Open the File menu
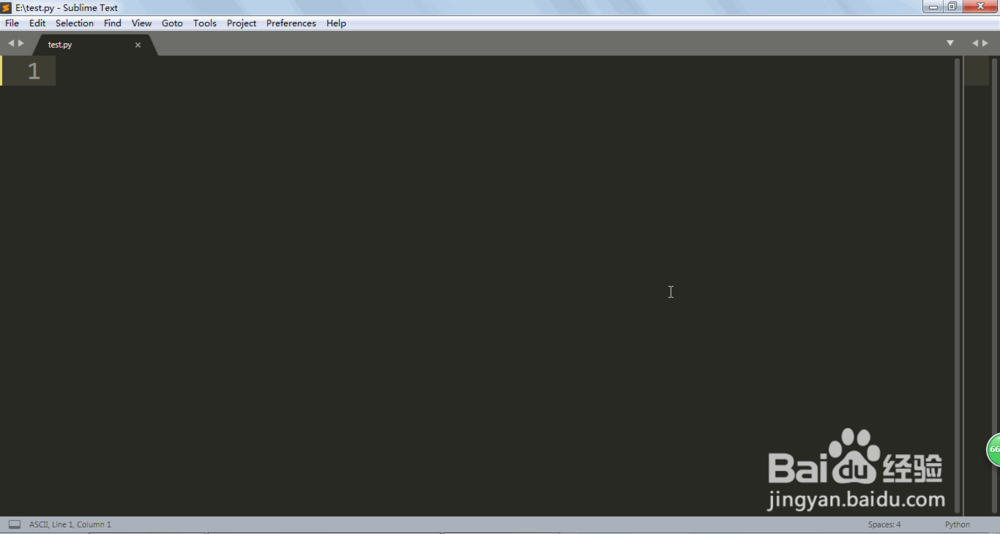1000x534 pixels. (x=12, y=23)
